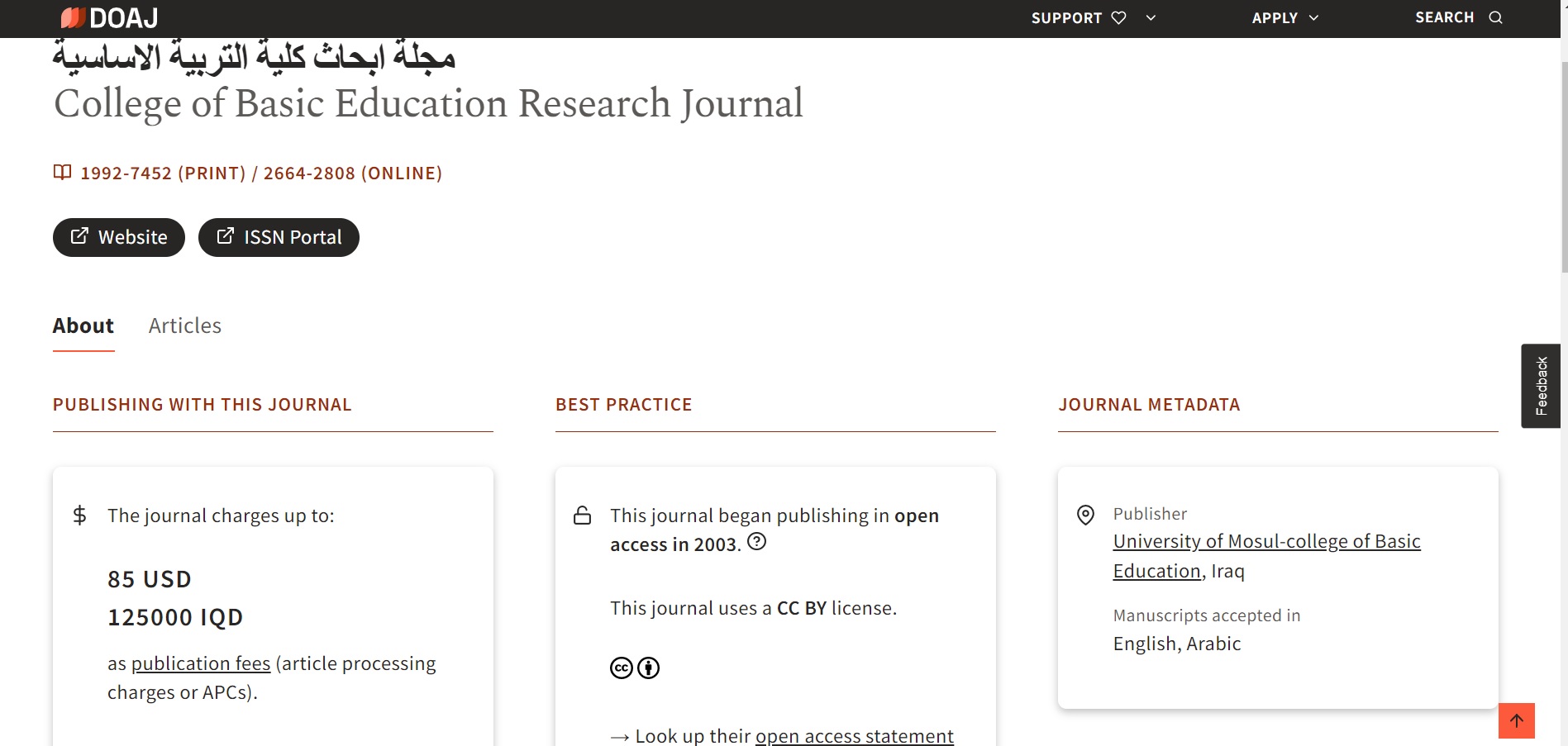This screenshot has width=1568, height=746.
Task: Click the Arabic journal title text
Action: [x=255, y=56]
